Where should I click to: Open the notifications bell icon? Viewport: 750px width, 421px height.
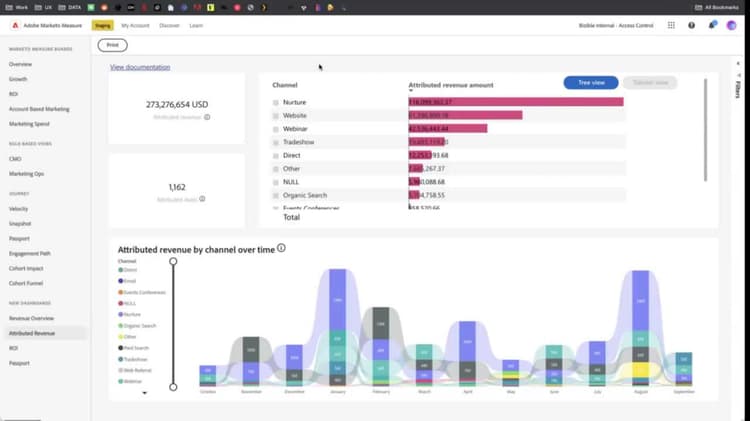point(712,25)
